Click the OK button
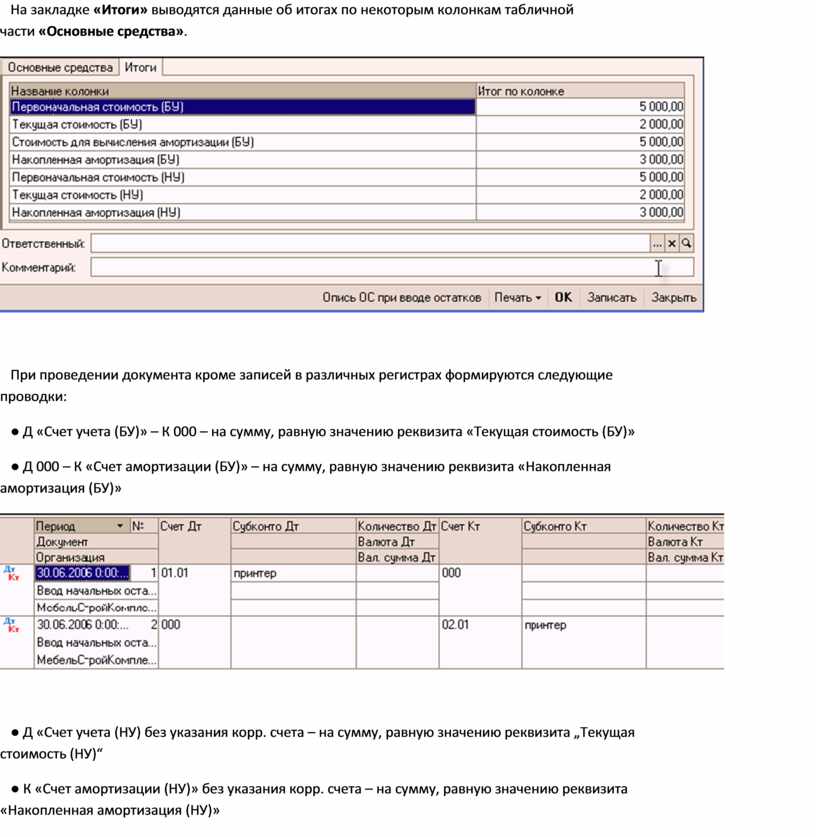 tap(563, 297)
